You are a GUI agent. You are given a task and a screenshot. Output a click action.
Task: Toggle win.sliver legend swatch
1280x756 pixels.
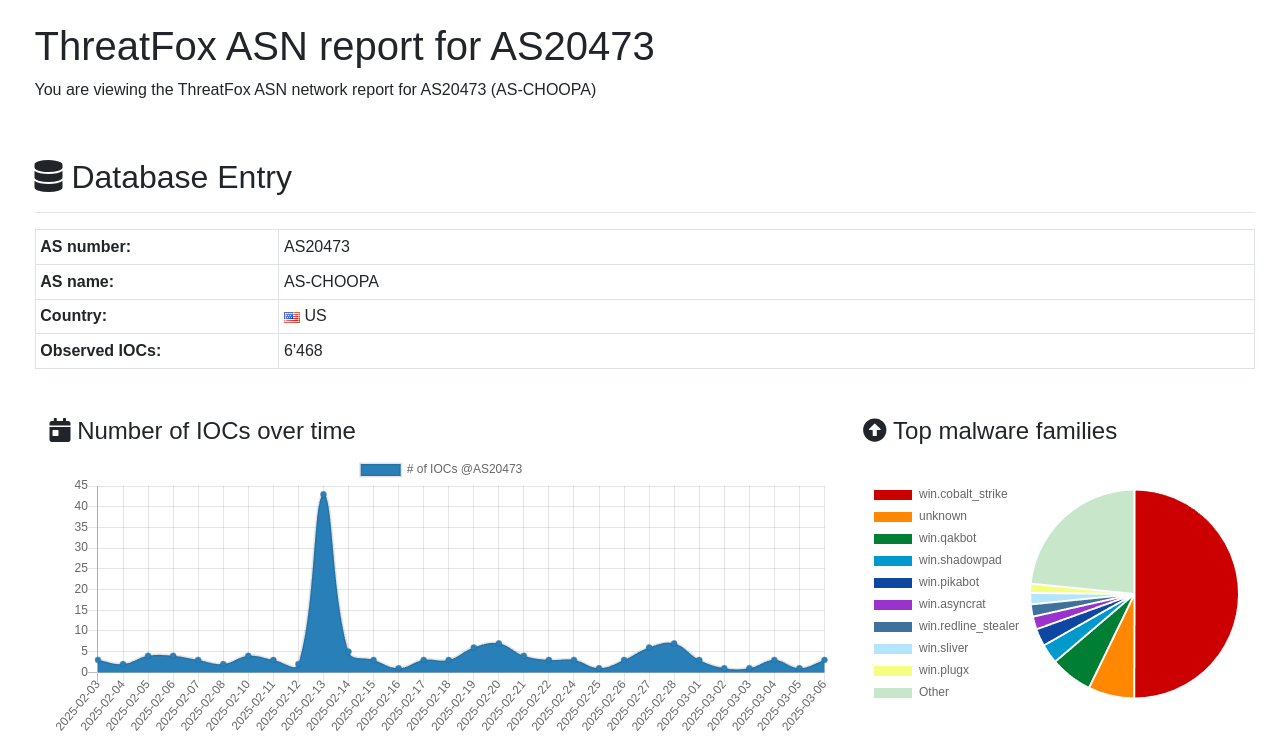(x=893, y=649)
